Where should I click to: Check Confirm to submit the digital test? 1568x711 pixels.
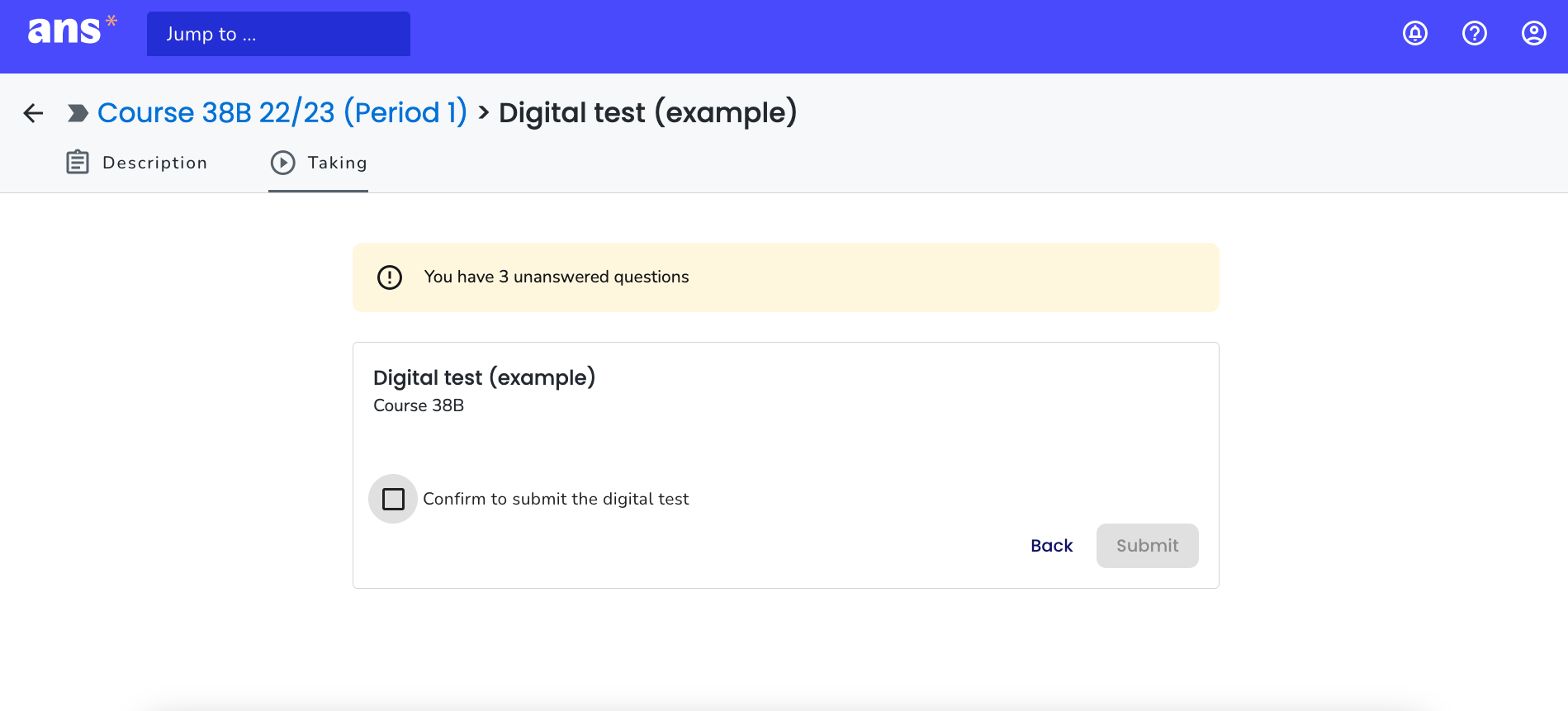pyautogui.click(x=393, y=499)
